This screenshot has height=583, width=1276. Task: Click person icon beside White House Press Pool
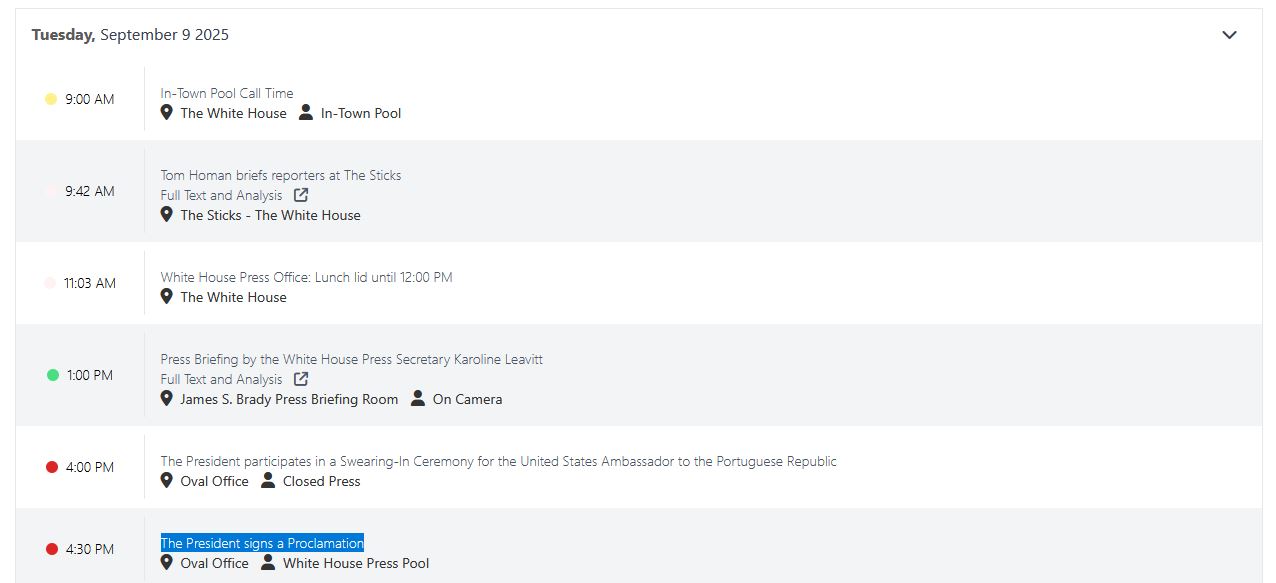[268, 562]
